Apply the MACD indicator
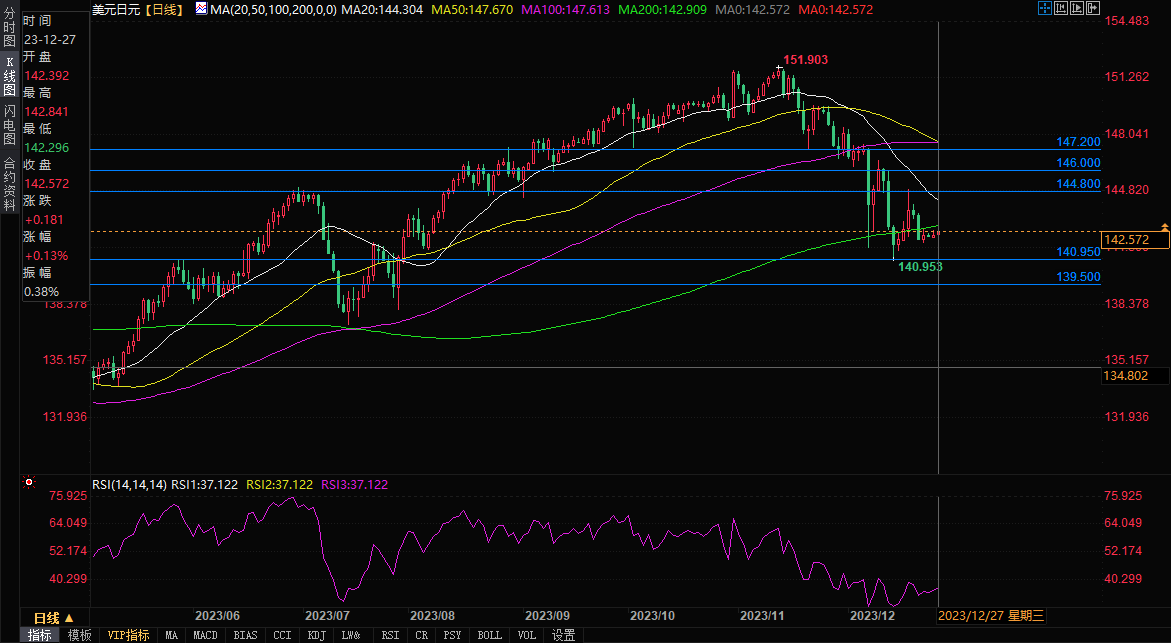Viewport: 1171px width, 643px height. (x=205, y=635)
